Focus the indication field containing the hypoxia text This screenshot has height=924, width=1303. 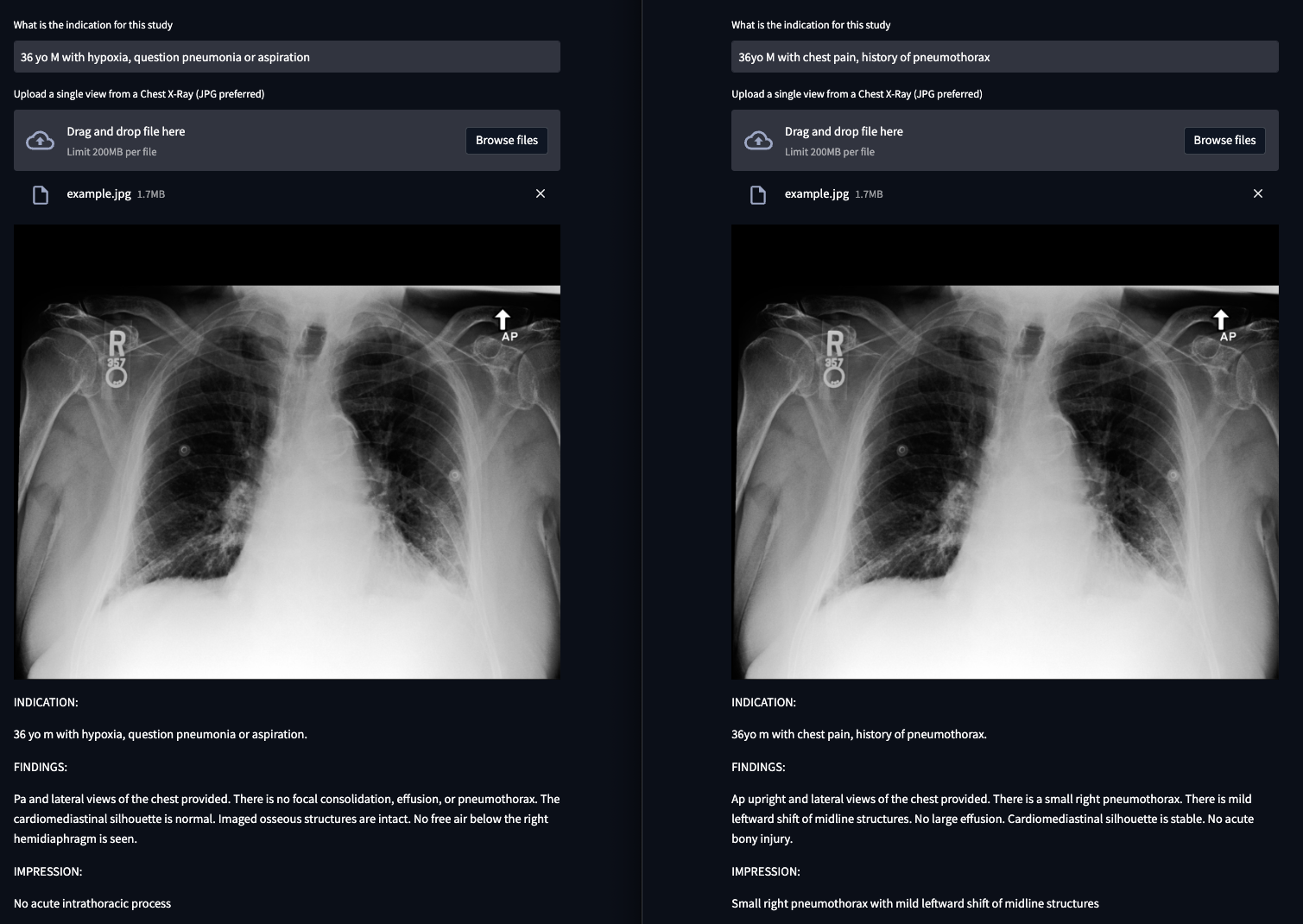287,57
